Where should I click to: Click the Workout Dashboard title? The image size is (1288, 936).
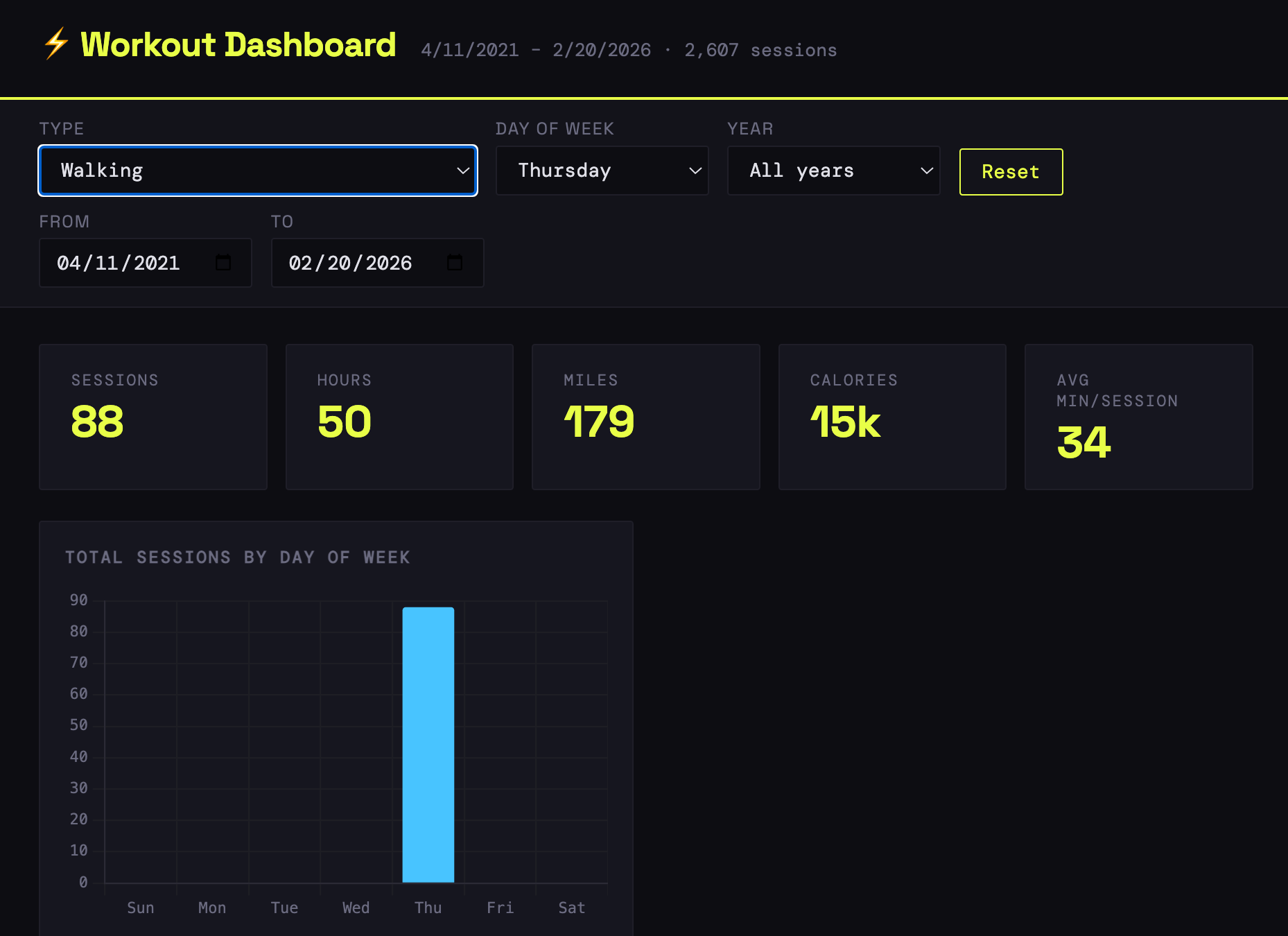[238, 45]
